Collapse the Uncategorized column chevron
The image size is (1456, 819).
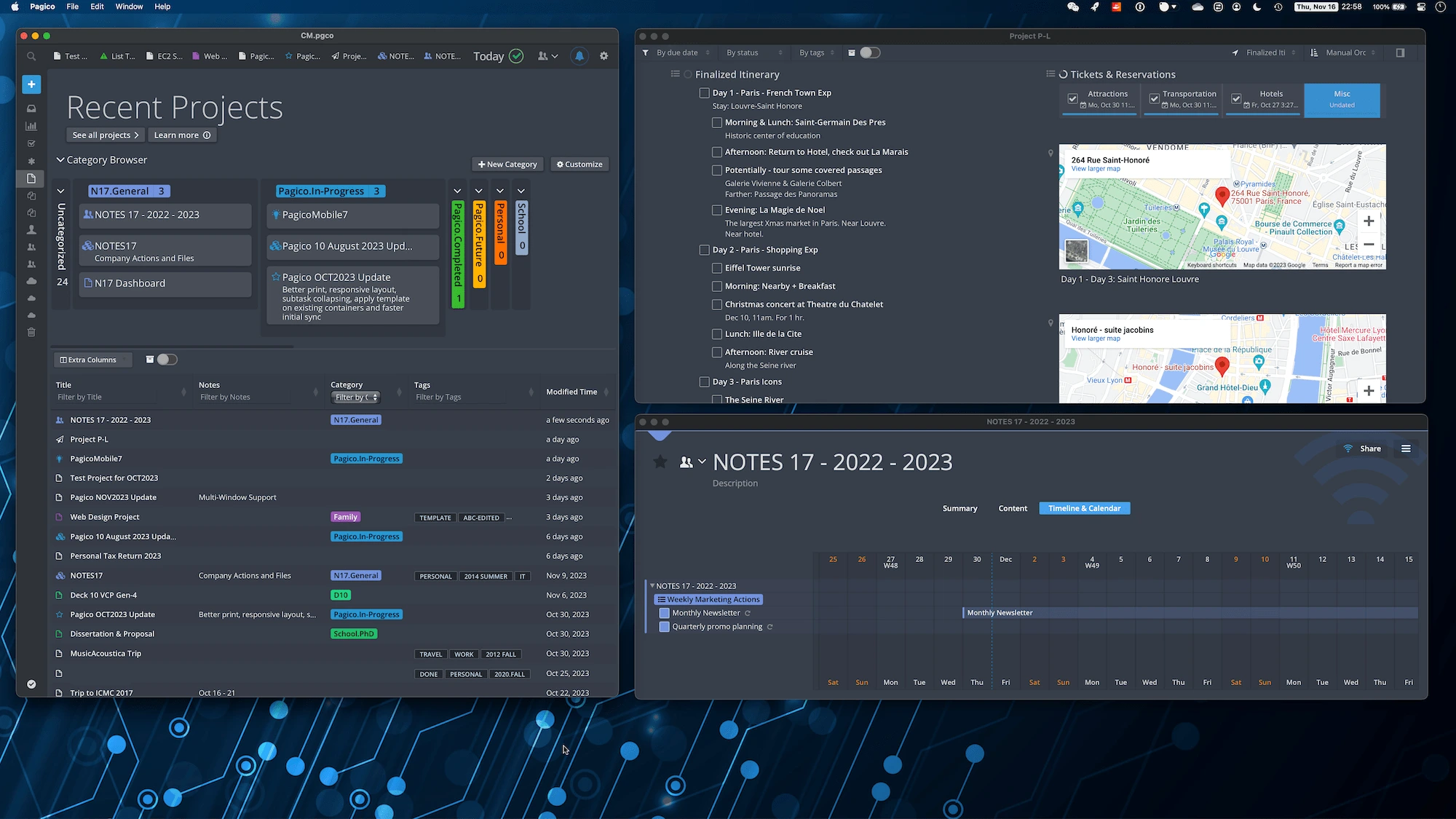click(x=60, y=191)
